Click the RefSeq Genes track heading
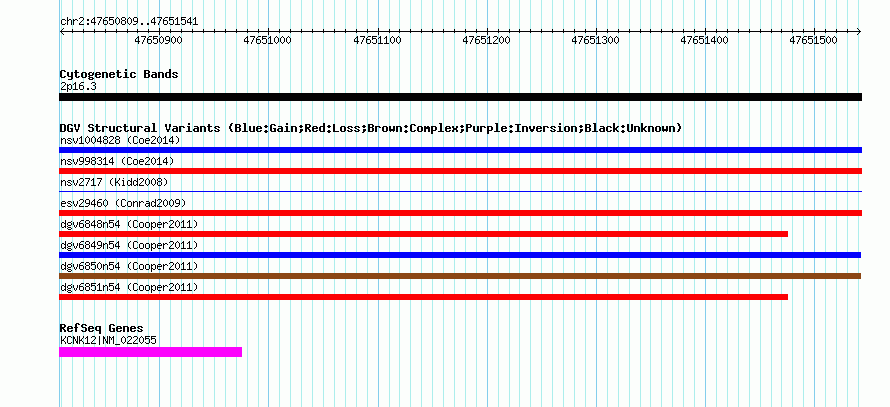The image size is (890, 407). click(x=101, y=328)
